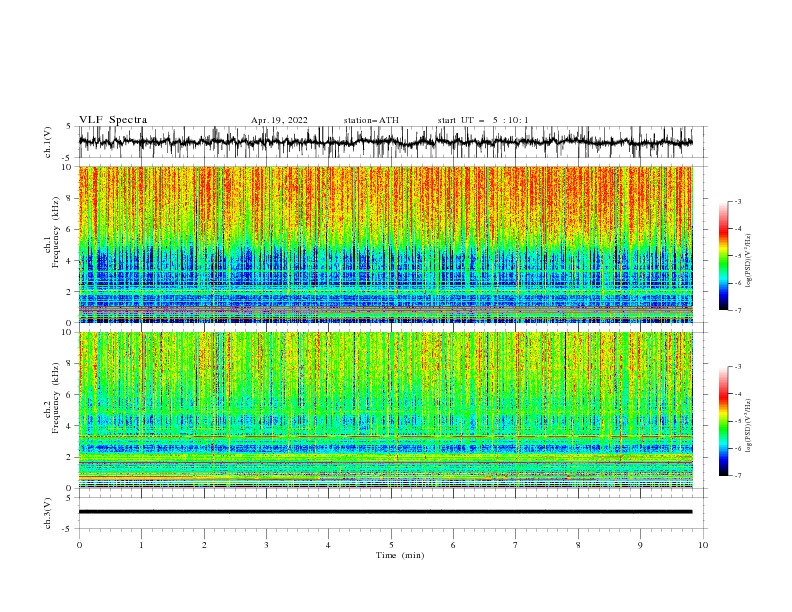Click the ch.1 waveform trace

(385, 142)
